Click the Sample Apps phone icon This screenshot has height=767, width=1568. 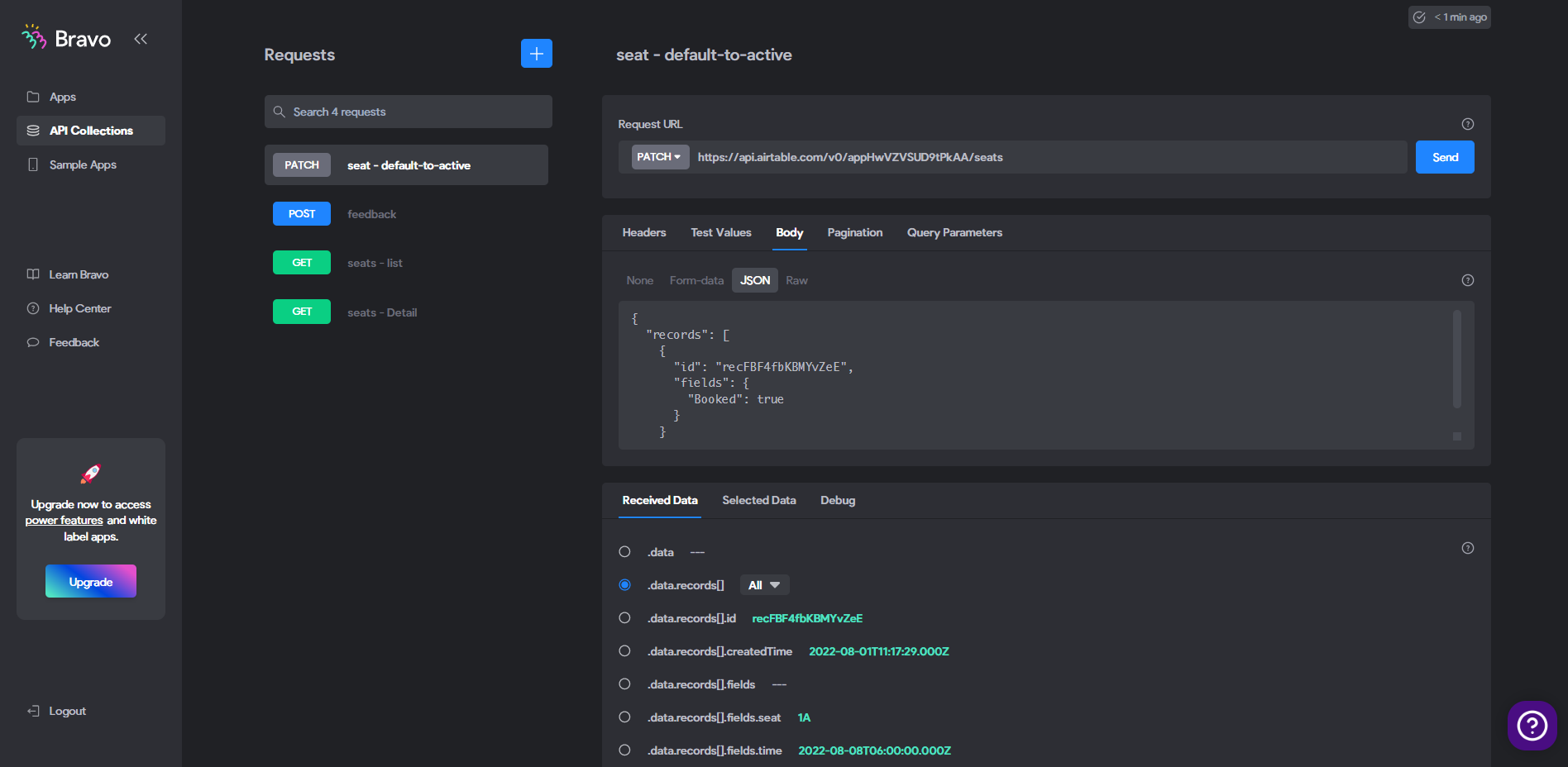(33, 164)
